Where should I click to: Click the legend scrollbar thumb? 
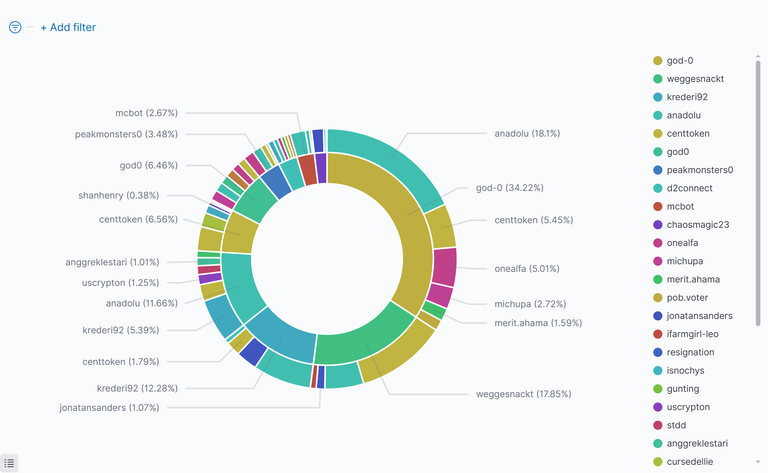(758, 191)
